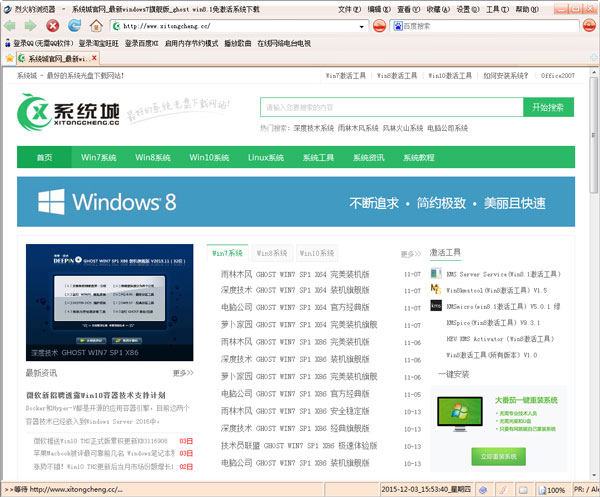Select 系统教程 in green navigation bar
This screenshot has width=600, height=497.
(419, 157)
